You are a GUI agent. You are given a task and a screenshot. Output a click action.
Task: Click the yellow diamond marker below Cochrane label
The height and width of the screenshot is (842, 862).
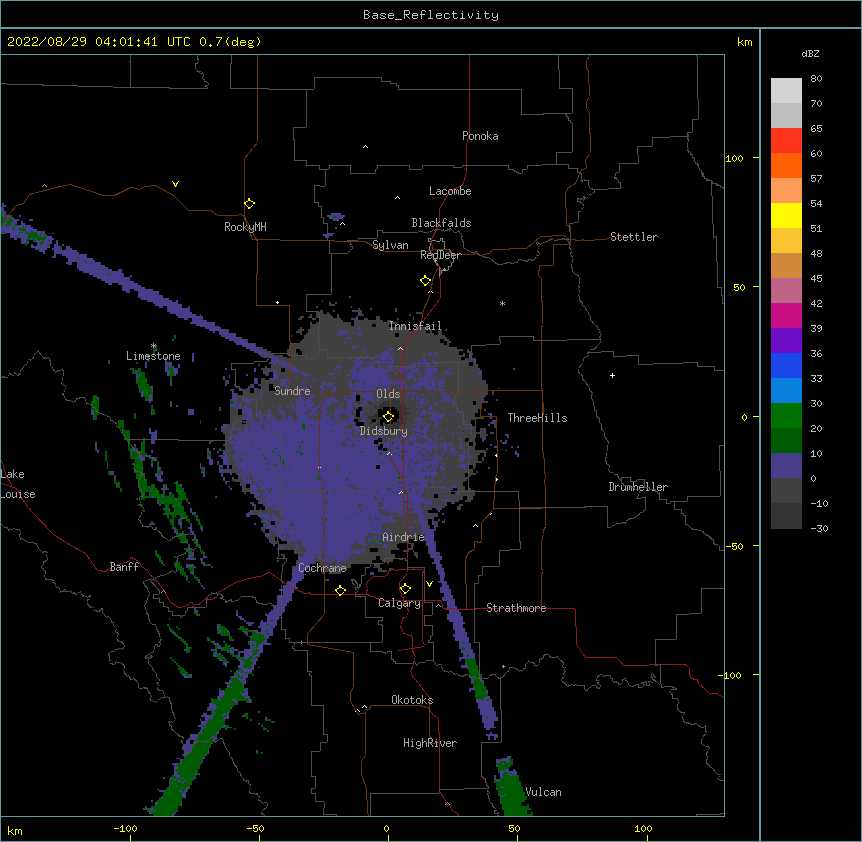340,590
